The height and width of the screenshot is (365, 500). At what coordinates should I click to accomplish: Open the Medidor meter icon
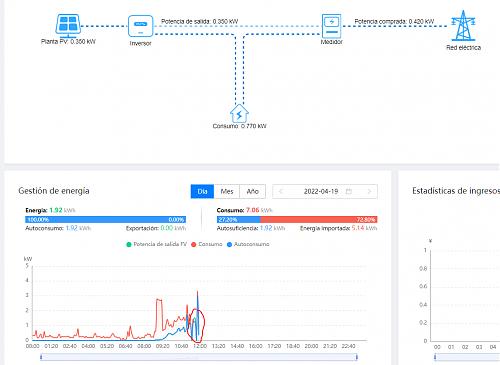(x=331, y=26)
